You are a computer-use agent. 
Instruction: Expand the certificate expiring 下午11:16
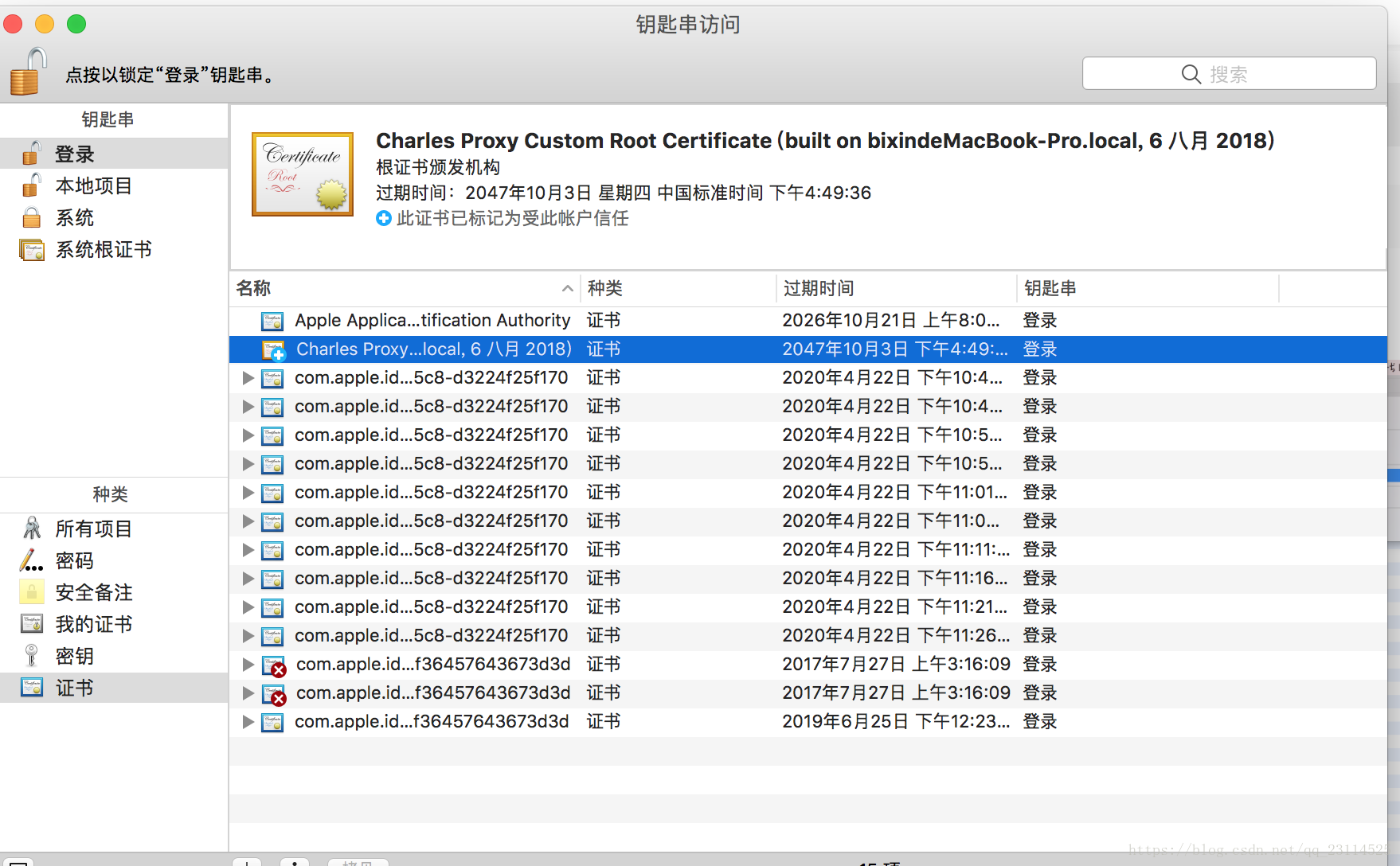tap(248, 579)
